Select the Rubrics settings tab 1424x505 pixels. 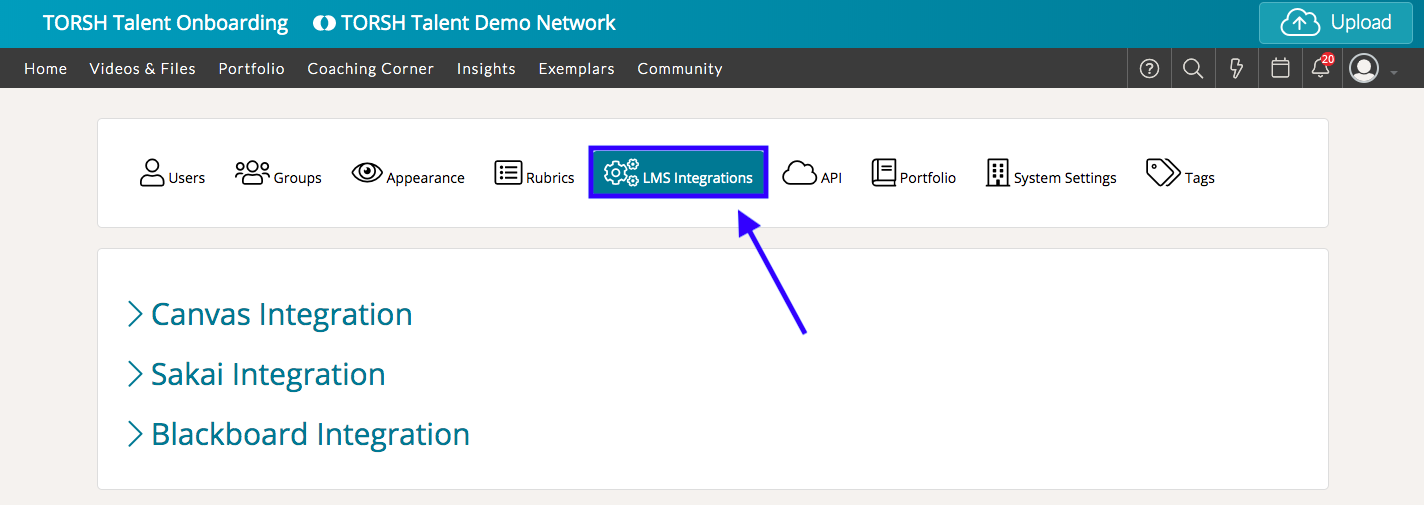pos(535,174)
